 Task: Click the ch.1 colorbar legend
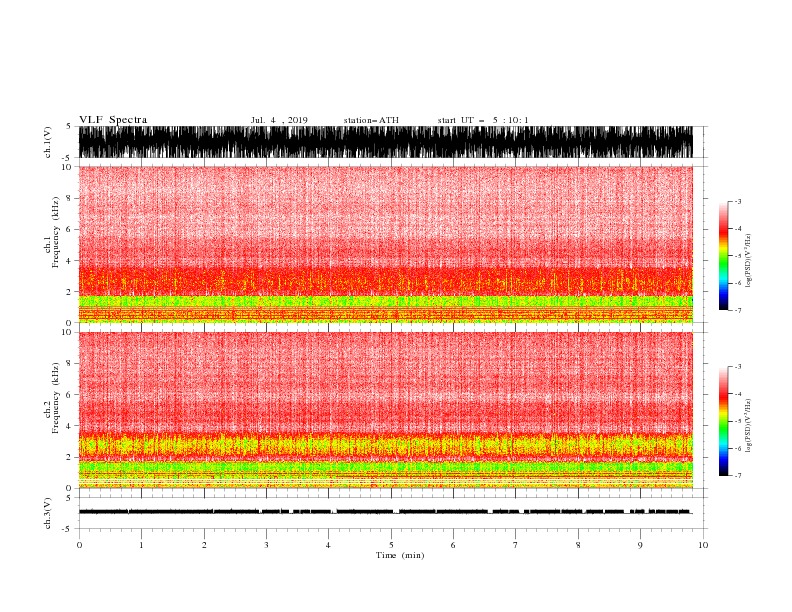click(x=723, y=256)
